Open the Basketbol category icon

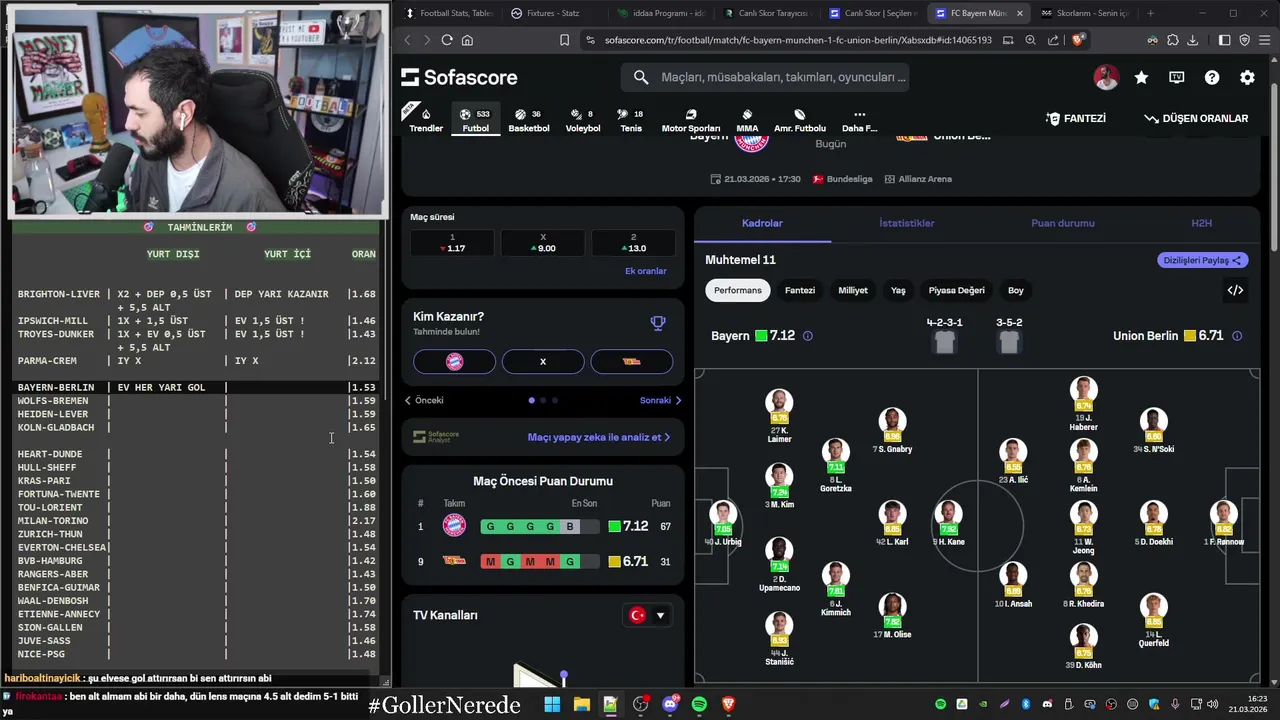point(529,120)
